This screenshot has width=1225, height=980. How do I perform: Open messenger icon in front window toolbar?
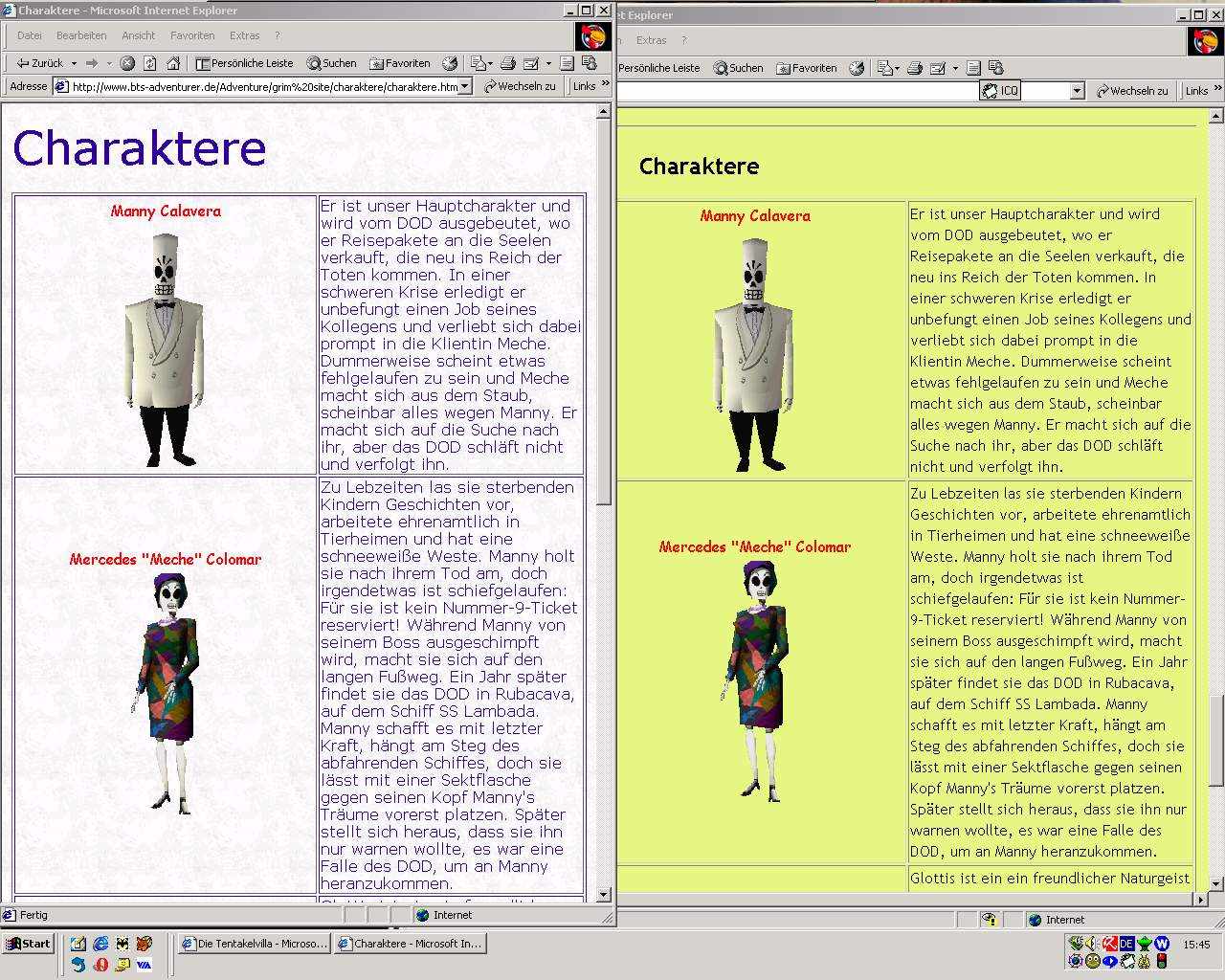590,63
